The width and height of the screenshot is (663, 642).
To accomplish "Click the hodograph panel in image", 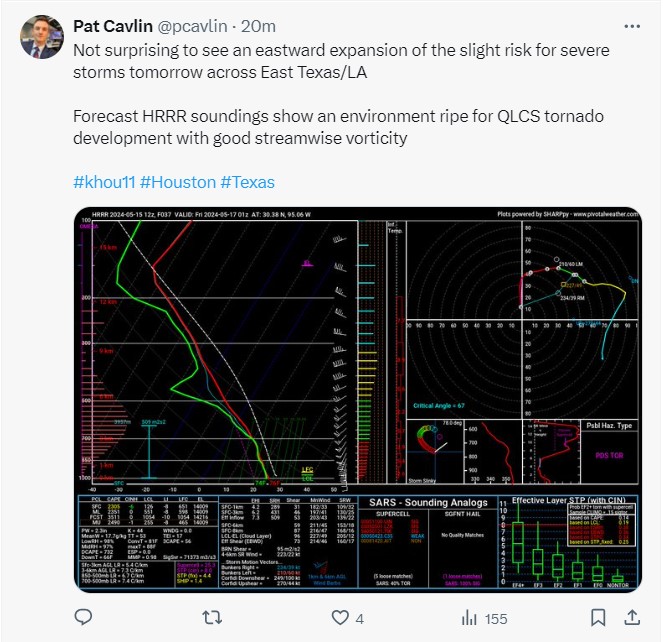I will click(x=522, y=319).
